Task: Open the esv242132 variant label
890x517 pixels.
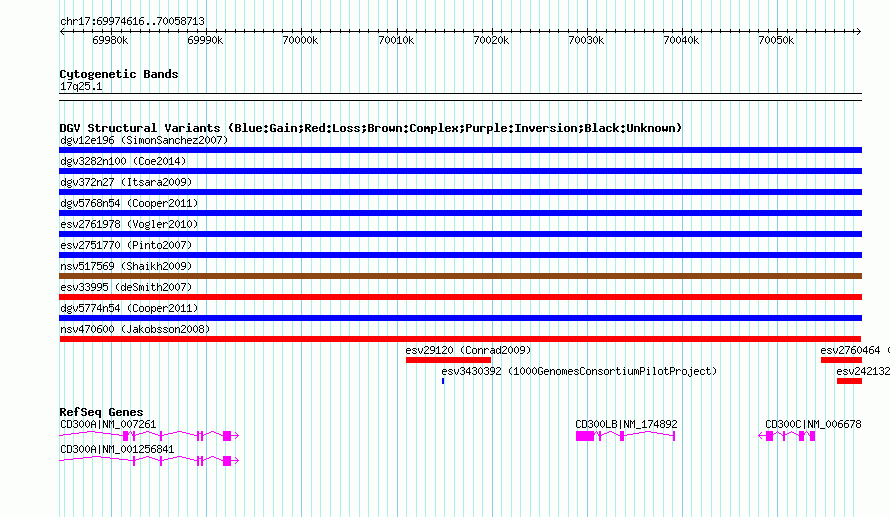Action: click(863, 371)
